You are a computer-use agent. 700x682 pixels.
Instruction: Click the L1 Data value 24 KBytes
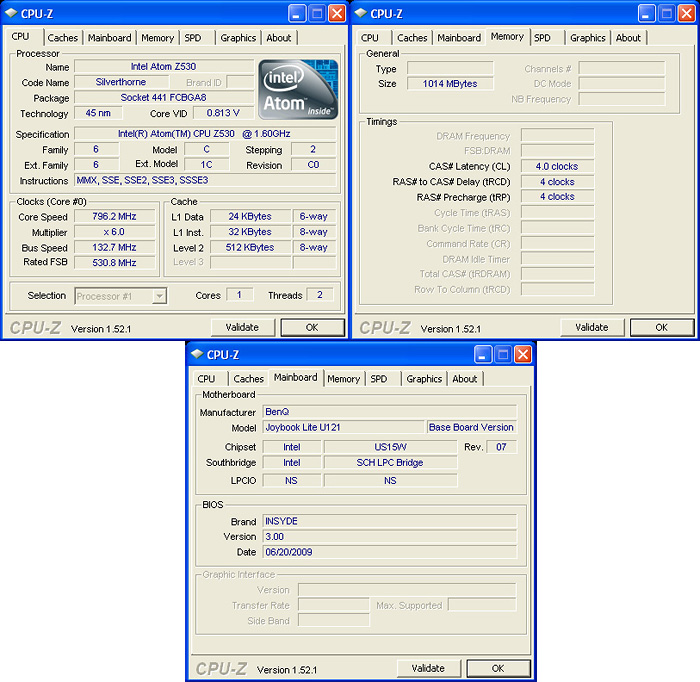[x=250, y=216]
